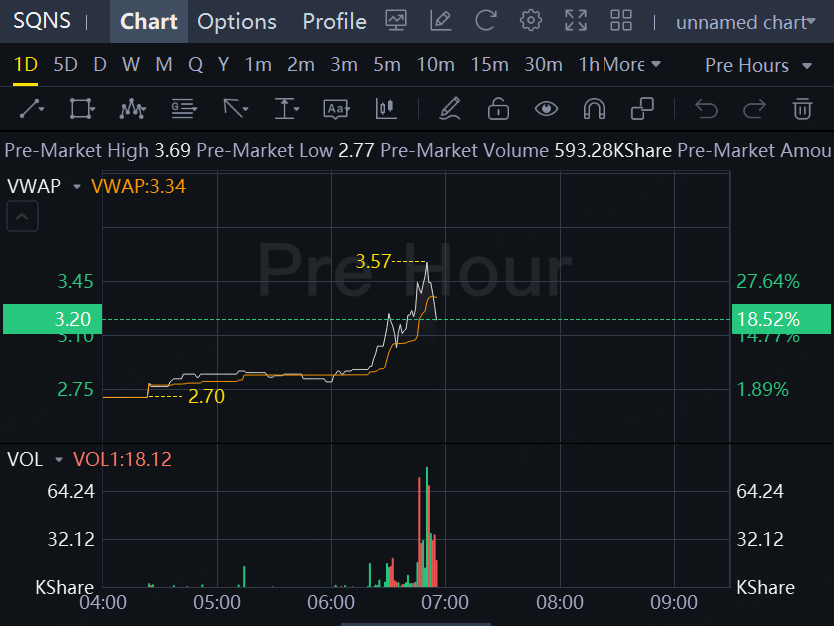The height and width of the screenshot is (626, 834).
Task: Select the 15m interval
Action: coord(489,65)
